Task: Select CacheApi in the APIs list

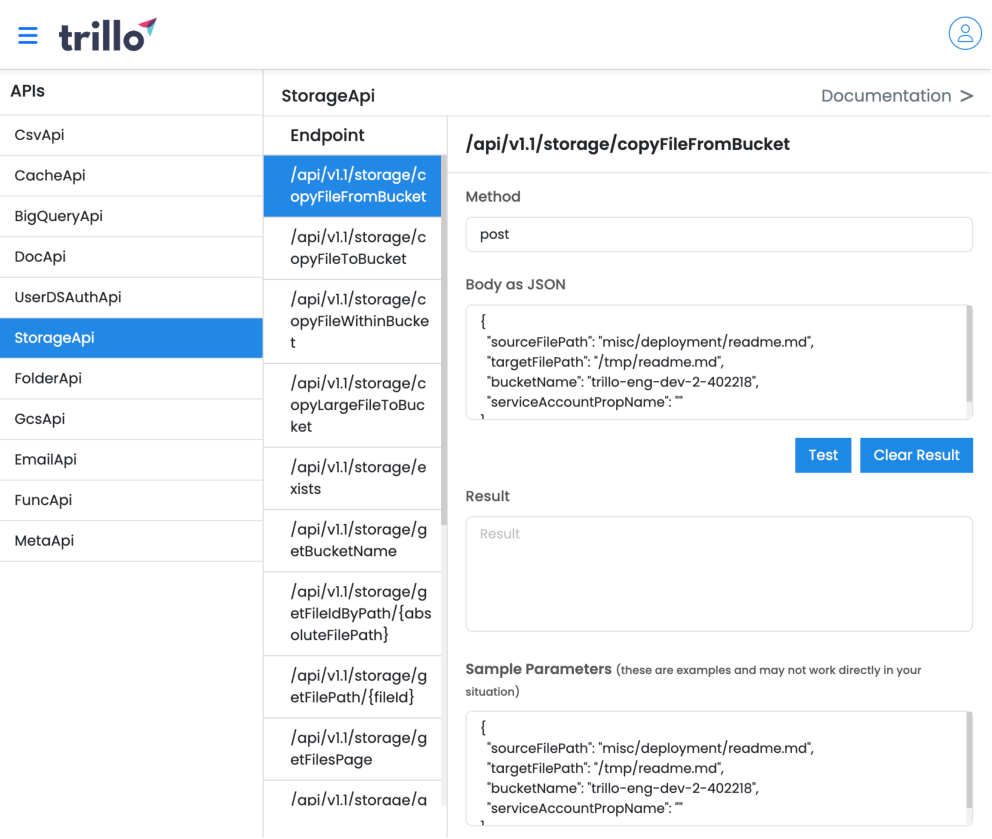Action: coord(132,176)
